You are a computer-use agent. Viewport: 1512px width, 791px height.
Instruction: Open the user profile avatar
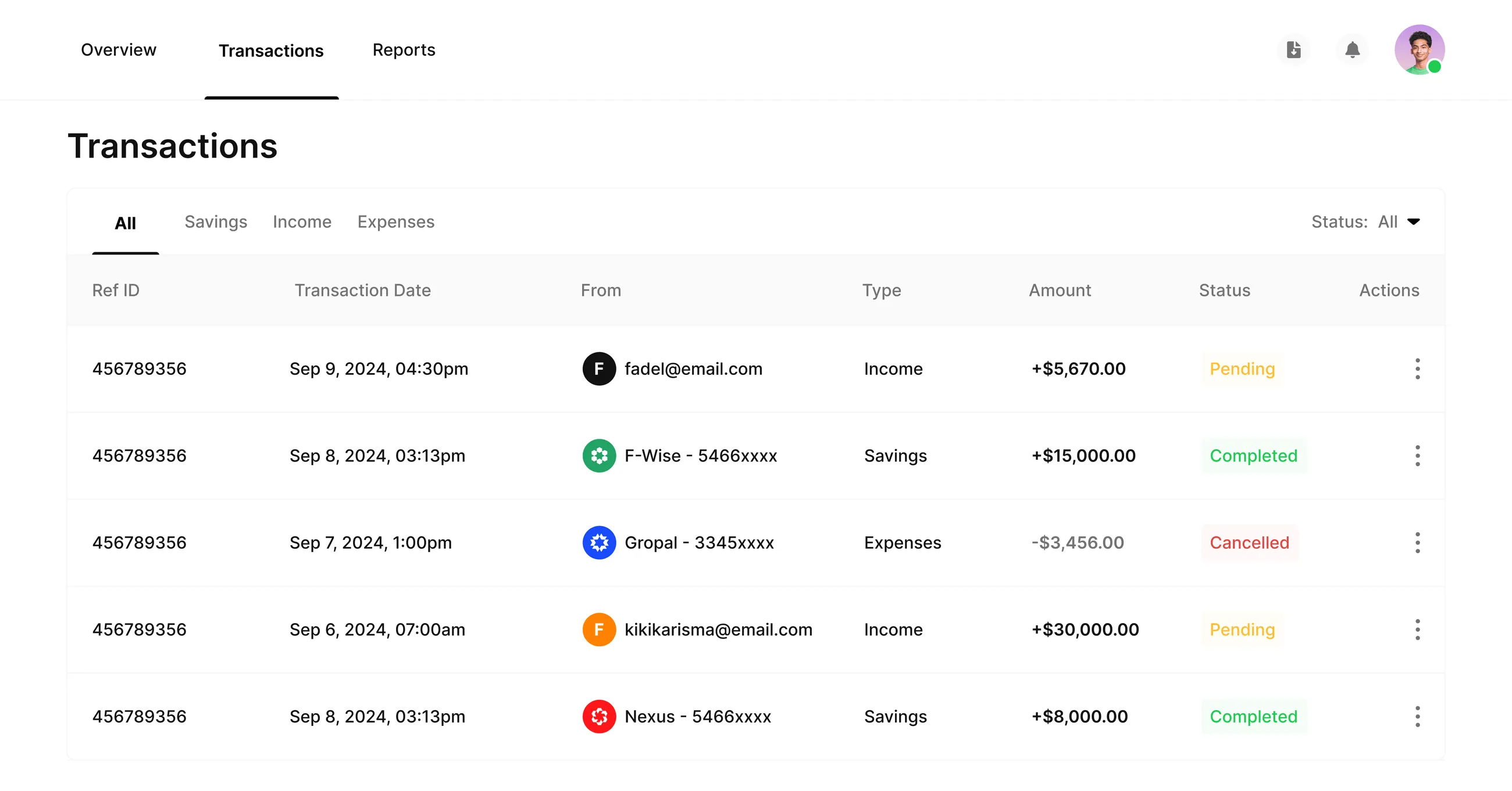click(x=1419, y=50)
